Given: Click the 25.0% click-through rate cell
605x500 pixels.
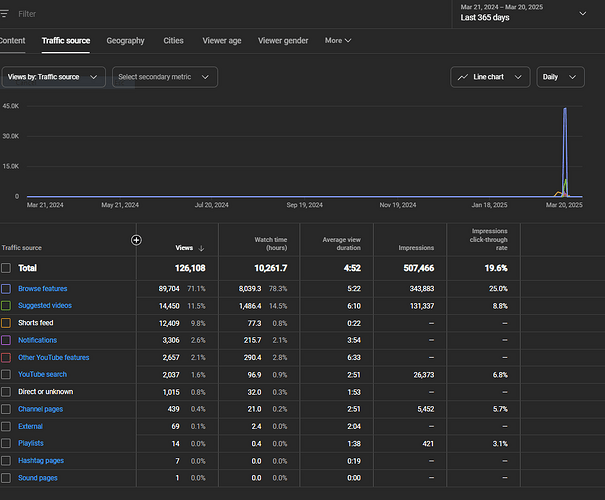Looking at the screenshot, I should coord(498,289).
